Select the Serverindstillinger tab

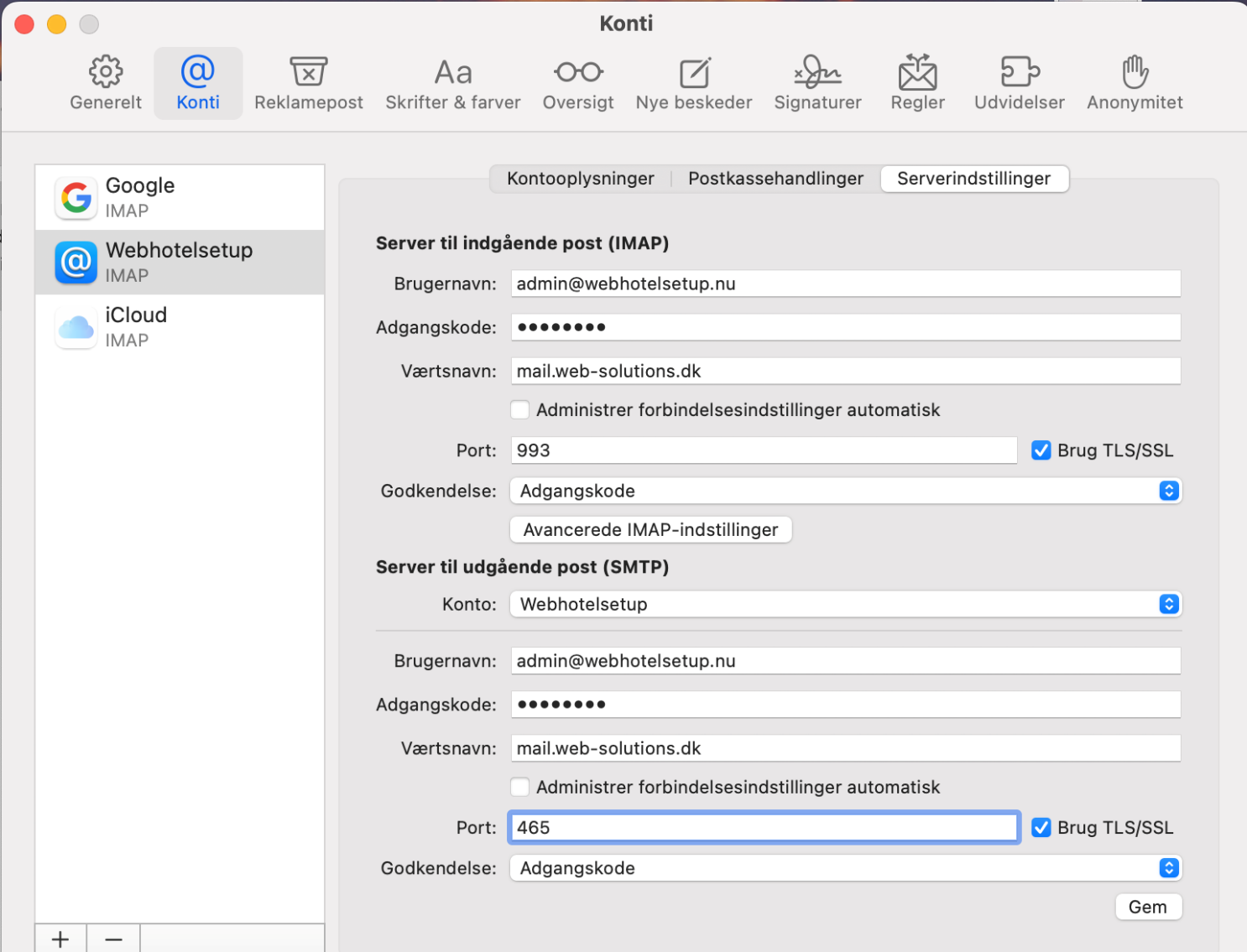click(x=974, y=179)
